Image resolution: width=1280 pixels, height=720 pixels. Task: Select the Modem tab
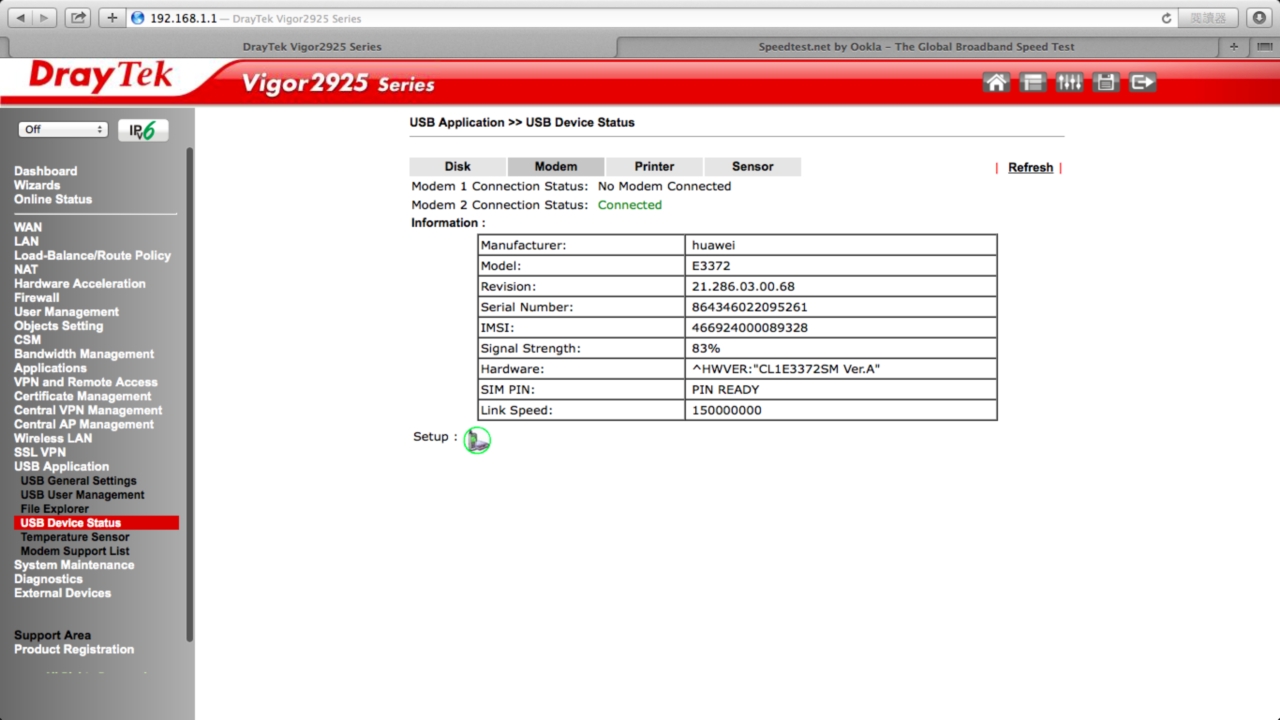556,166
